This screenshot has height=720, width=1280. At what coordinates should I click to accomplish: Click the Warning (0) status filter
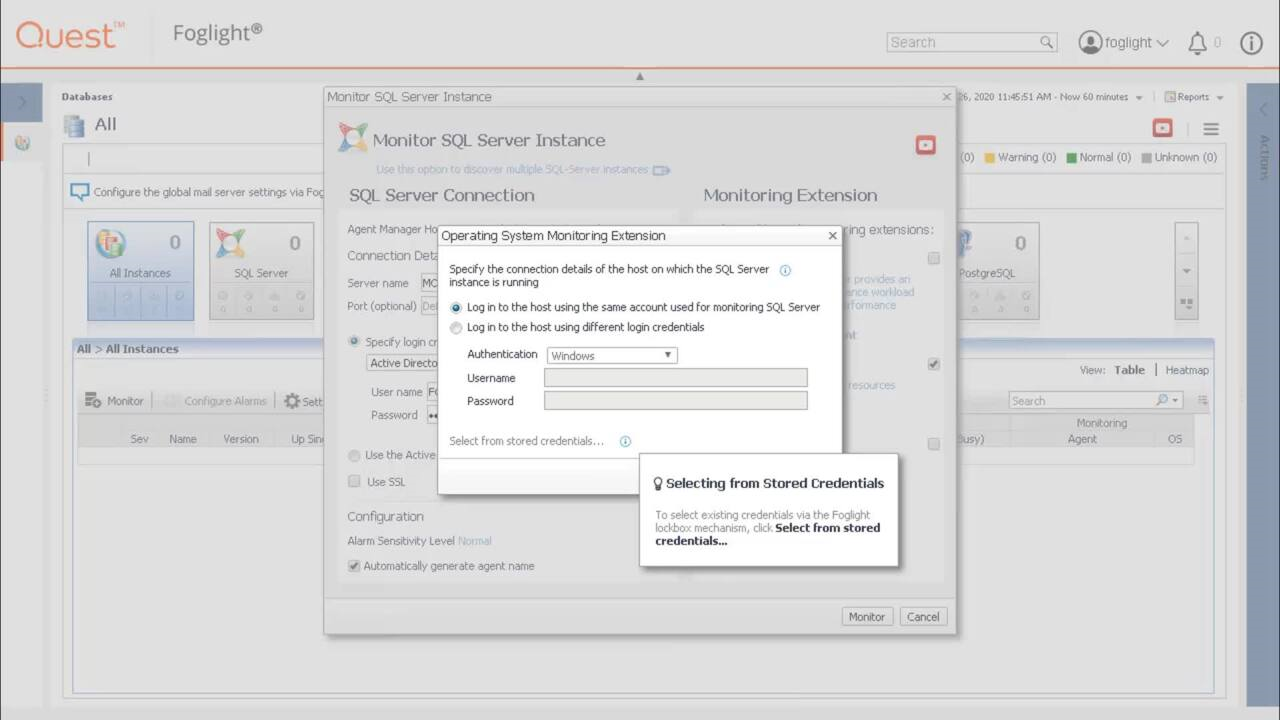point(1020,157)
